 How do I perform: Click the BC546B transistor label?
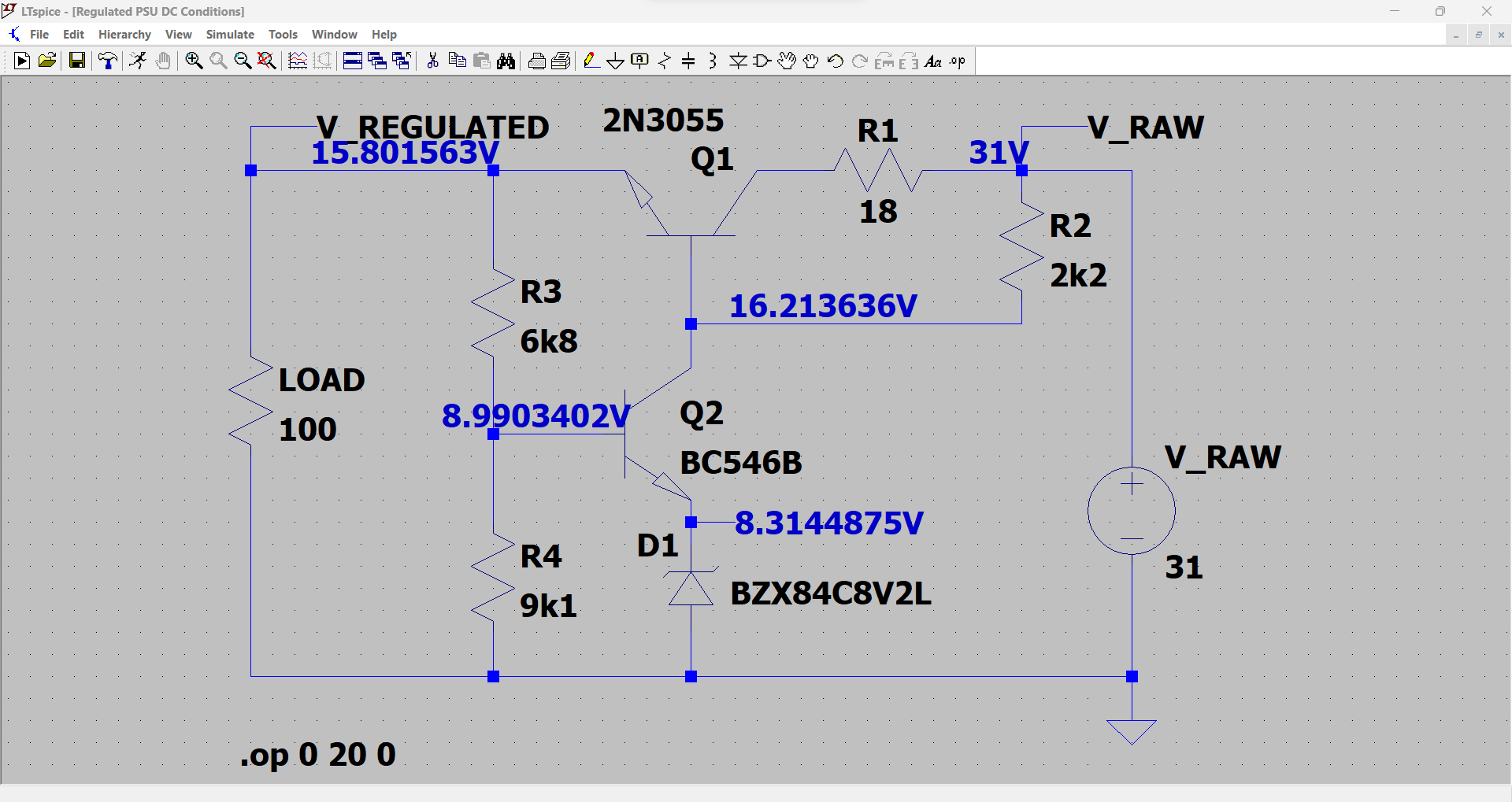coord(741,463)
